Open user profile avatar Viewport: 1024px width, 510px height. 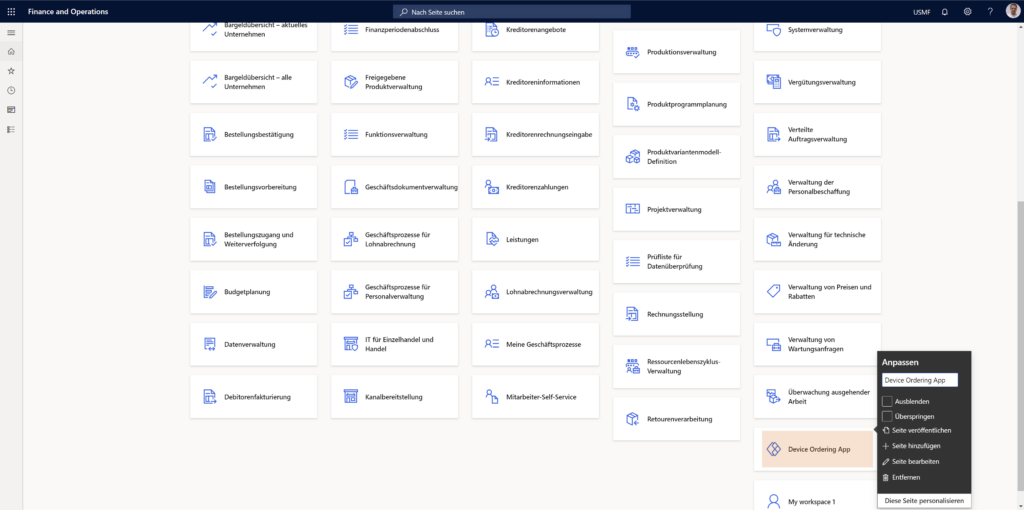(x=1012, y=11)
